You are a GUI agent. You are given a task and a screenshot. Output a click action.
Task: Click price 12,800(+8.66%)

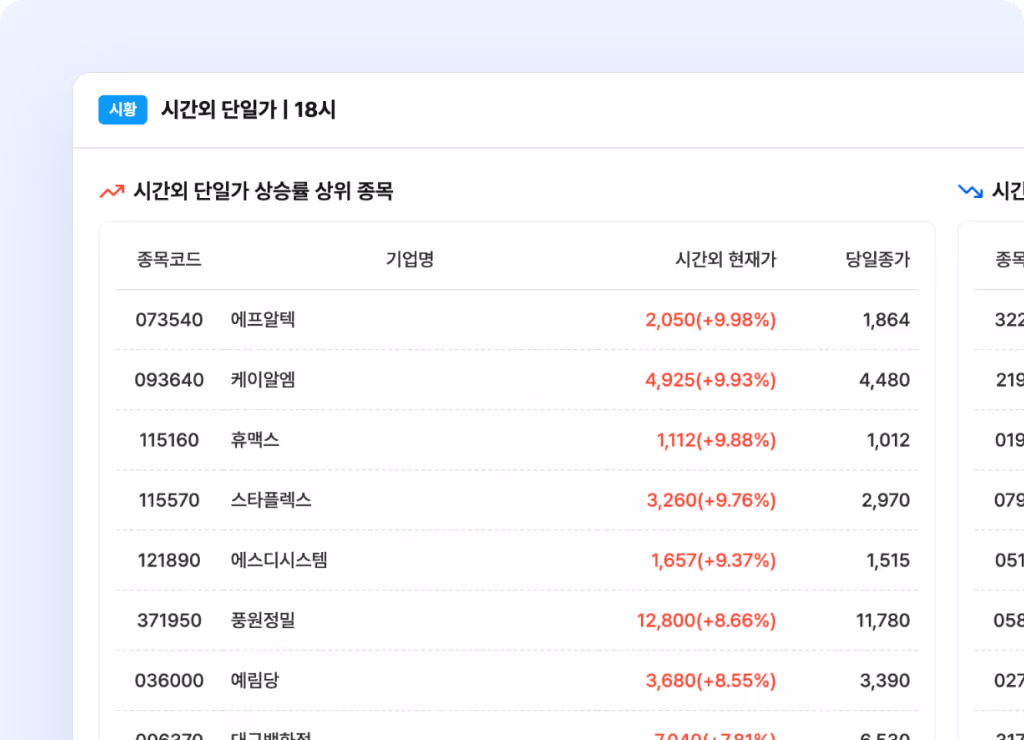[x=707, y=620]
